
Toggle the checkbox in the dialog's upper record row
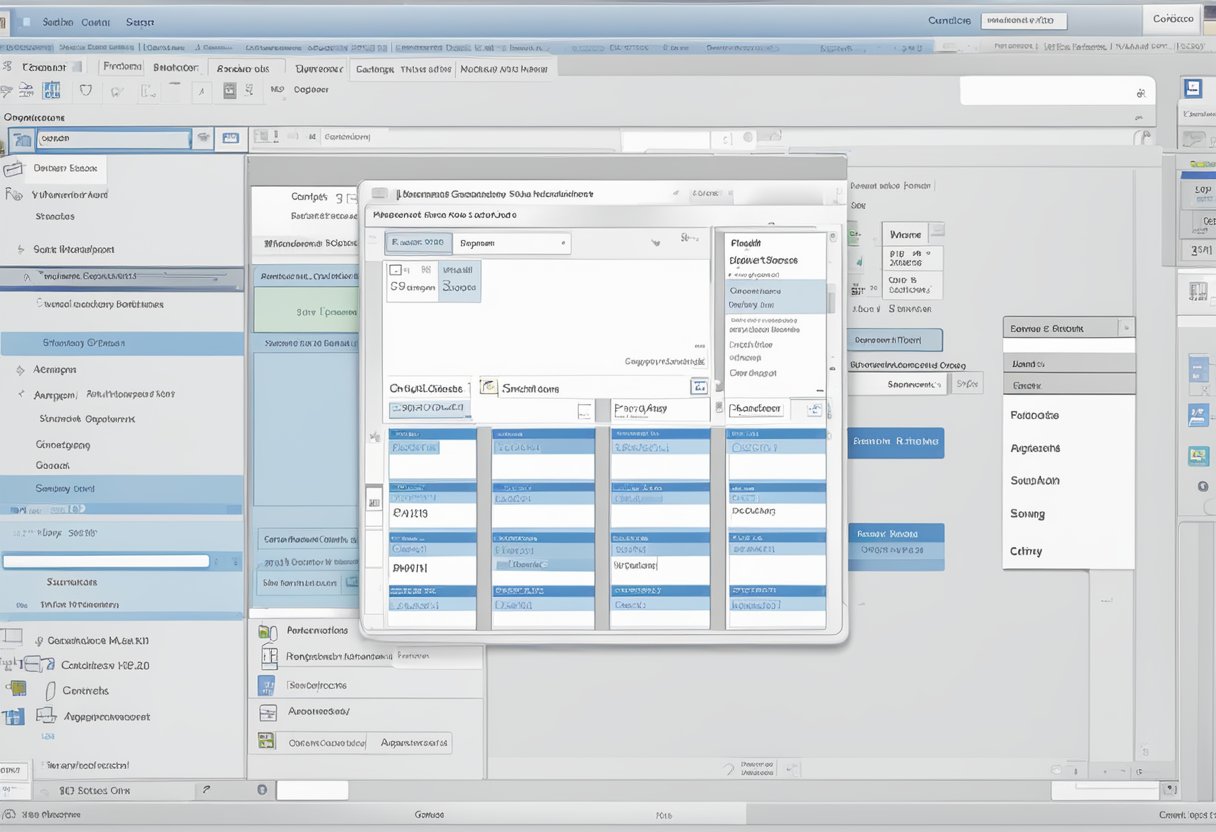[x=395, y=269]
